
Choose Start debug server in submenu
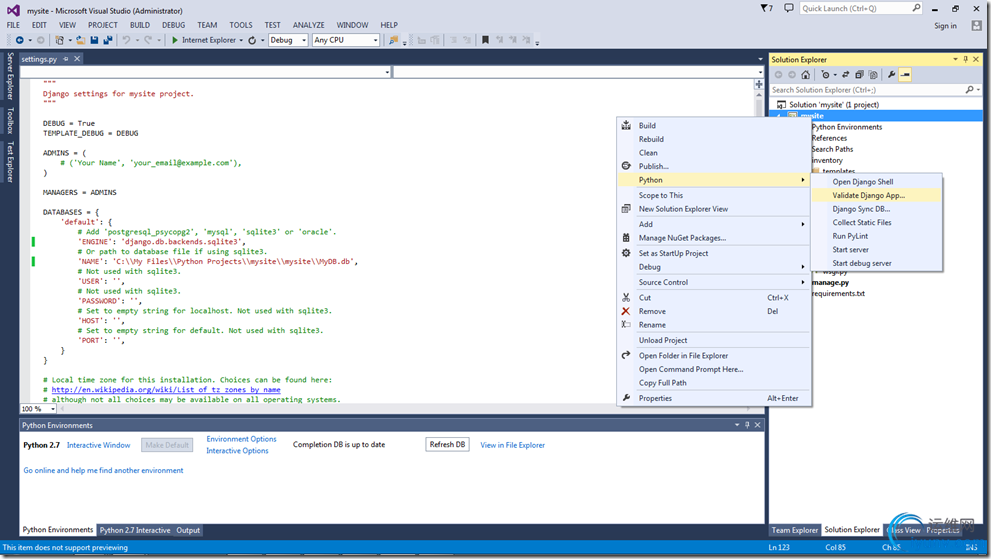(x=877, y=263)
